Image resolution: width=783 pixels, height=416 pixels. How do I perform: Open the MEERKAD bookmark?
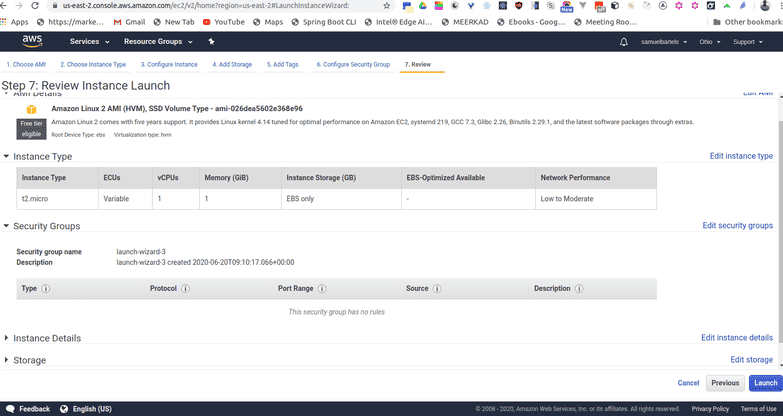[465, 22]
